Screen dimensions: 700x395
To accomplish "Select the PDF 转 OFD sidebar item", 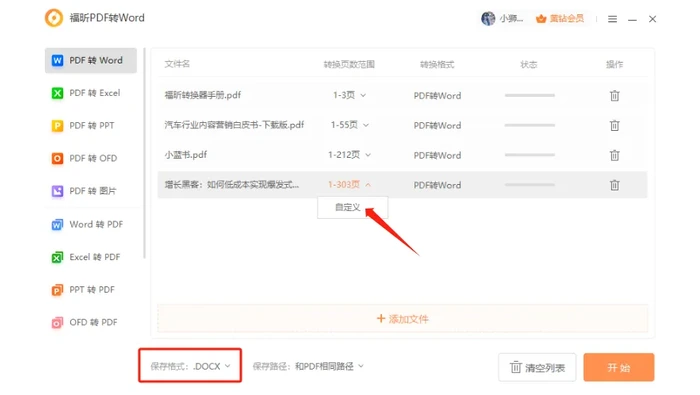I will click(91, 158).
